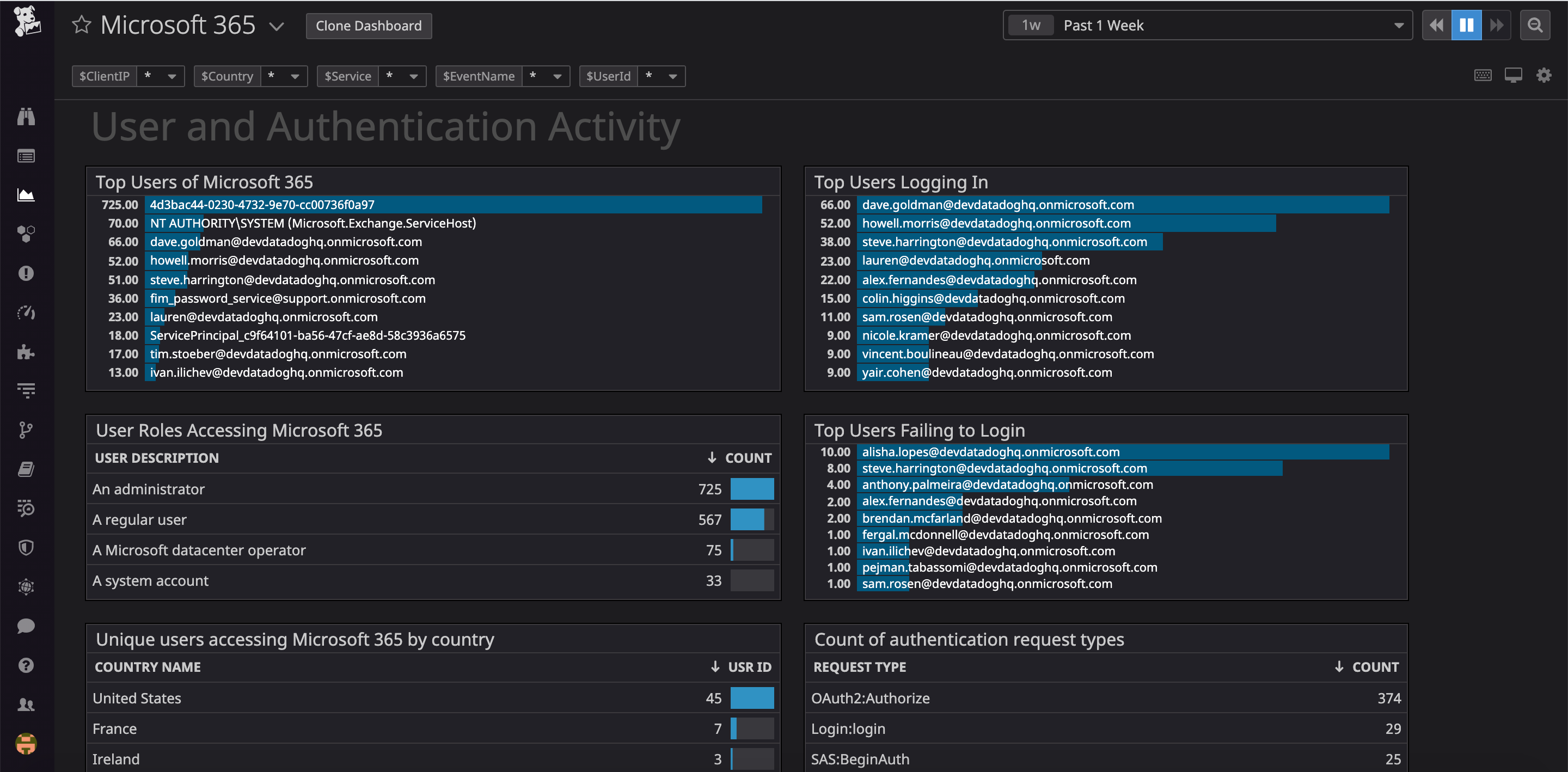Open the Notebooks book icon in the sidebar
This screenshot has height=772, width=1568.
(26, 468)
